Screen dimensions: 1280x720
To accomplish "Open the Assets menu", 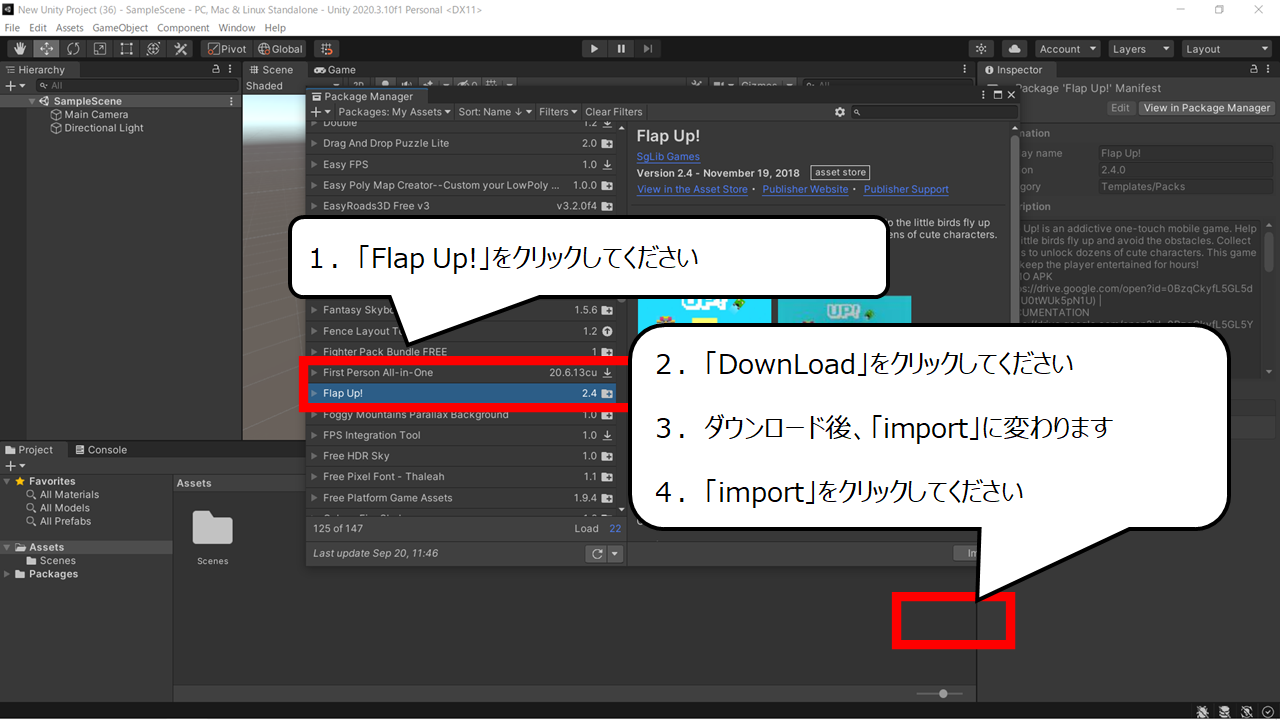I will click(x=70, y=28).
